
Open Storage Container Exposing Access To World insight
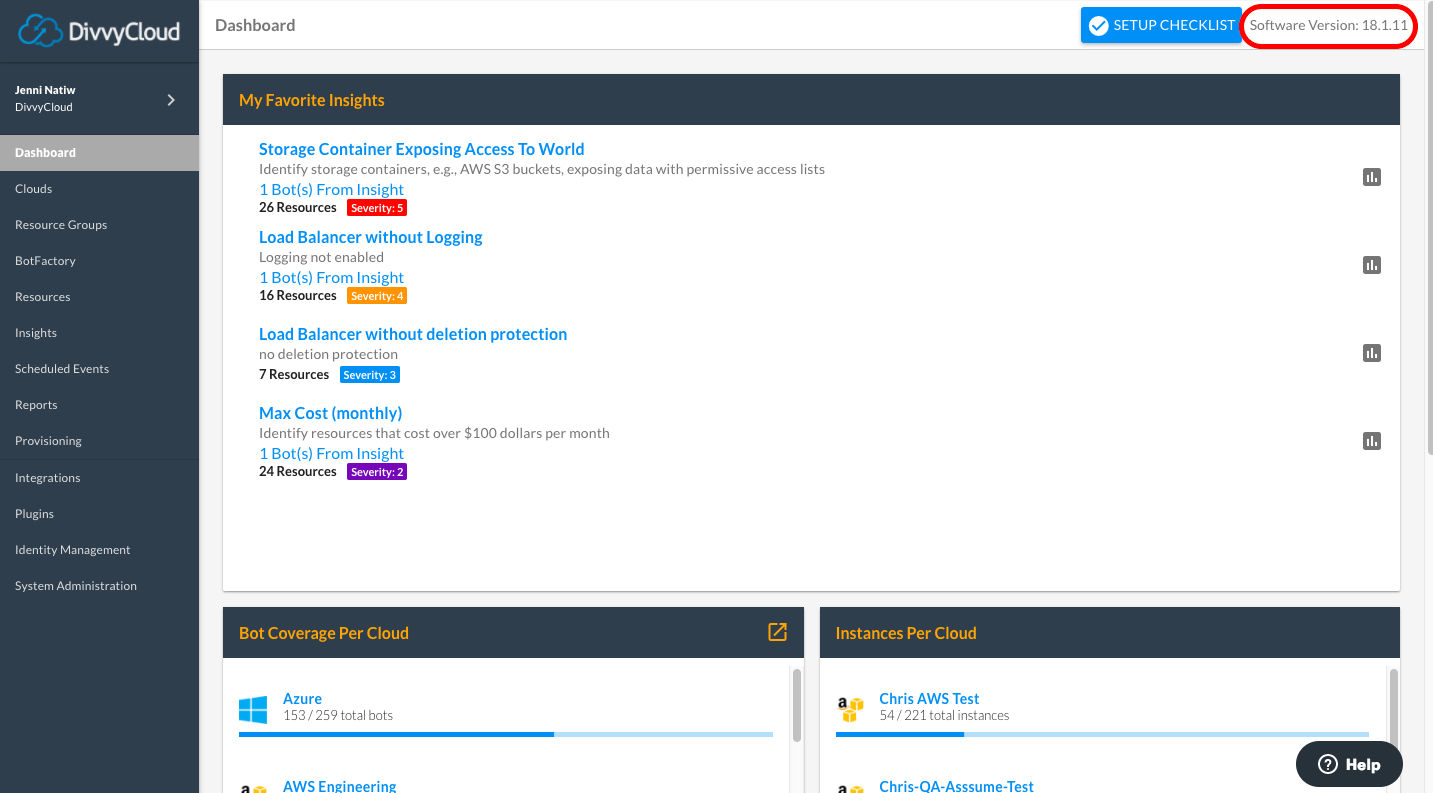[x=421, y=149]
